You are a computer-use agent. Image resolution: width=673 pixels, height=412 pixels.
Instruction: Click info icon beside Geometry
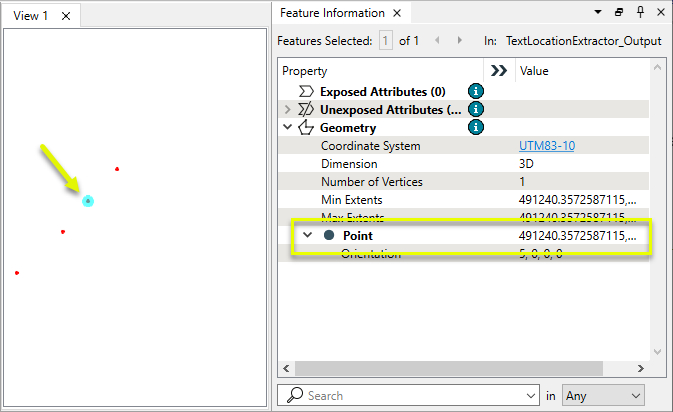(x=476, y=127)
